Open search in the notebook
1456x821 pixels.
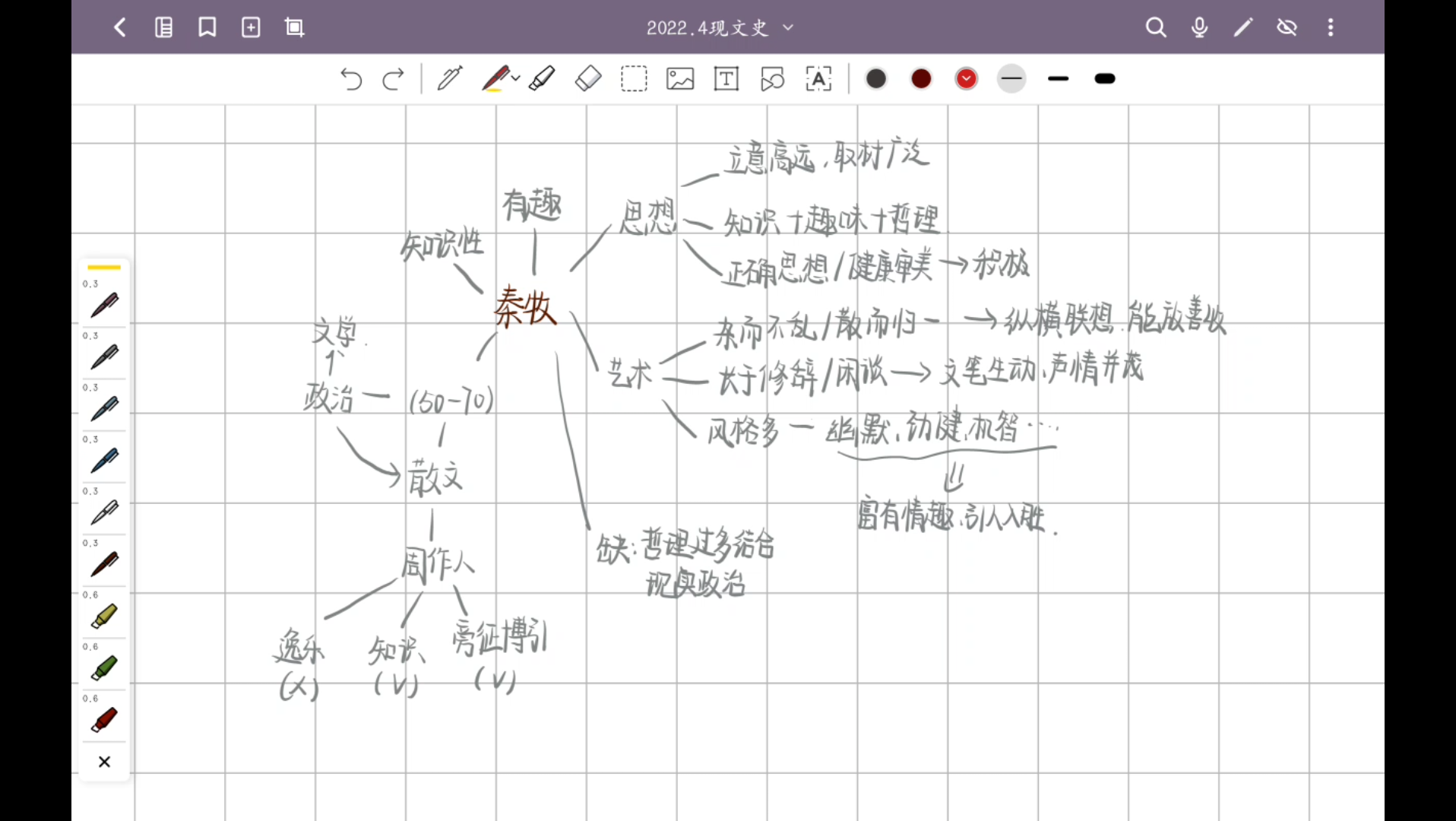(x=1156, y=28)
